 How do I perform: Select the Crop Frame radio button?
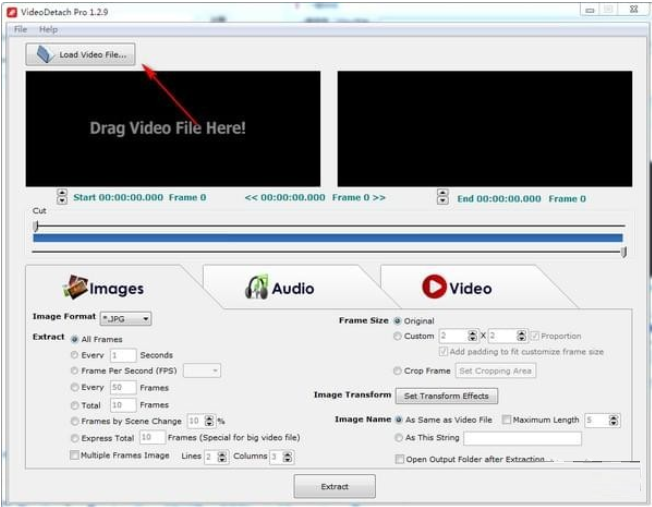point(398,371)
